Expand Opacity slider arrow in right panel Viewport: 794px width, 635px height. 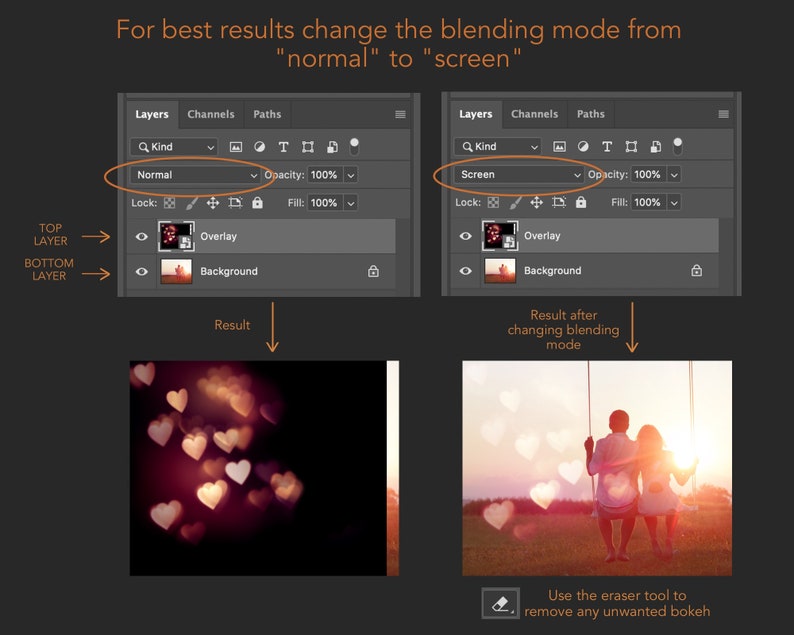tap(674, 175)
